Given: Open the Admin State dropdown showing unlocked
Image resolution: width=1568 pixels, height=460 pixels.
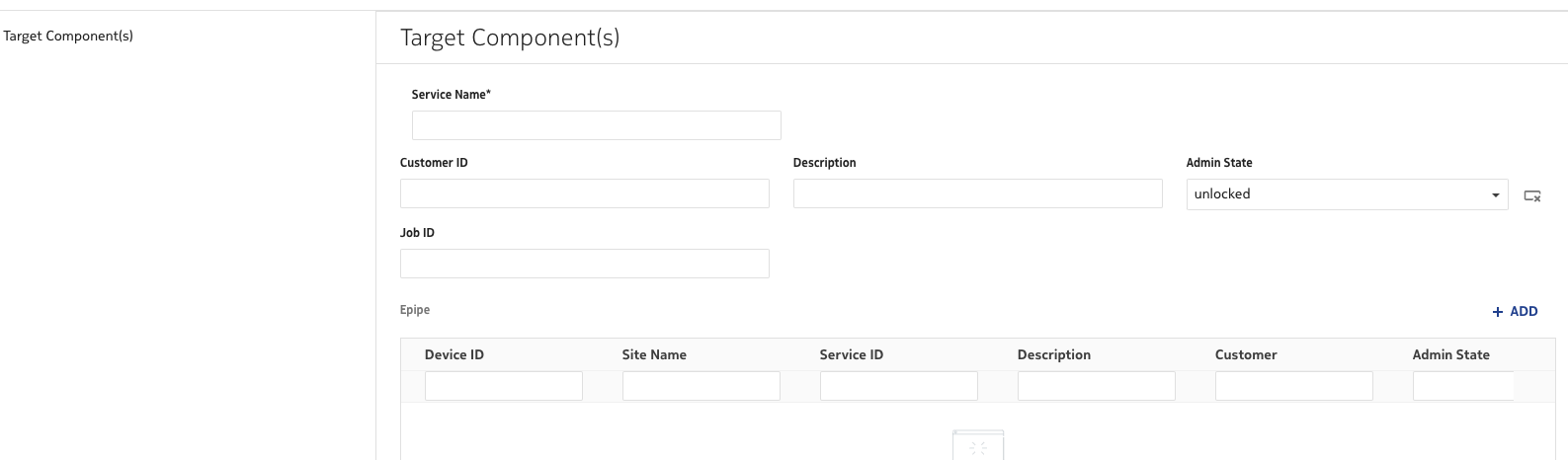Looking at the screenshot, I should [x=1346, y=194].
